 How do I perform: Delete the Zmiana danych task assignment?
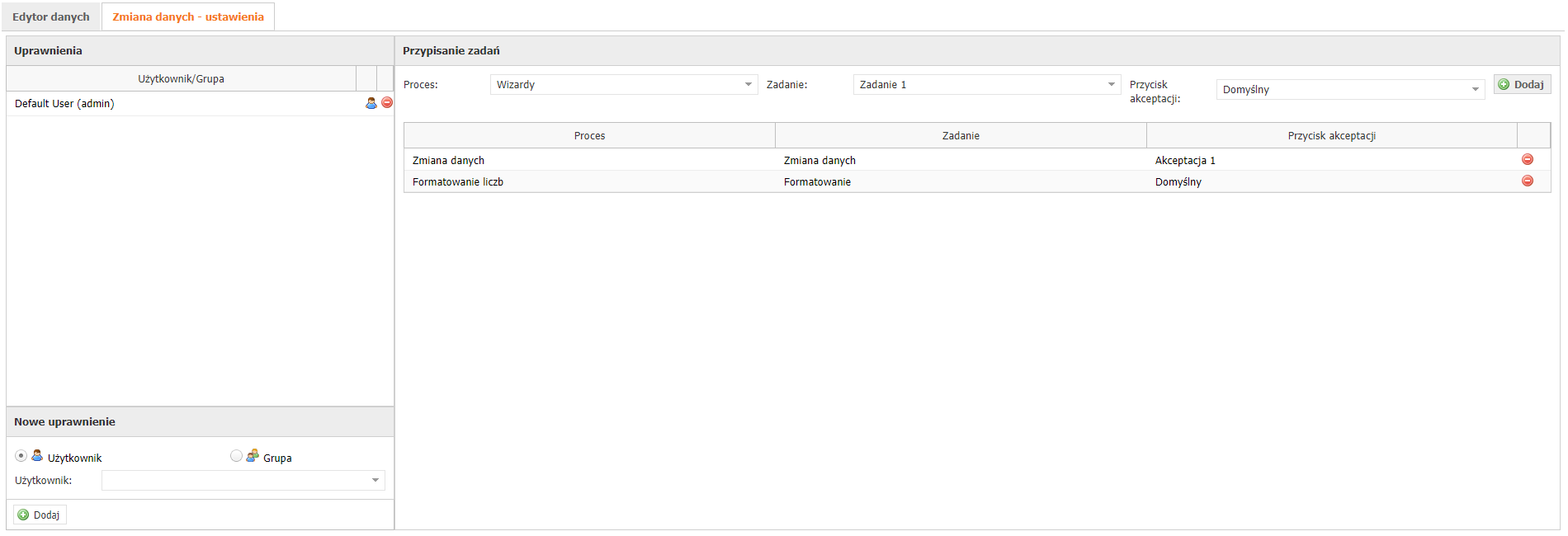(1528, 160)
